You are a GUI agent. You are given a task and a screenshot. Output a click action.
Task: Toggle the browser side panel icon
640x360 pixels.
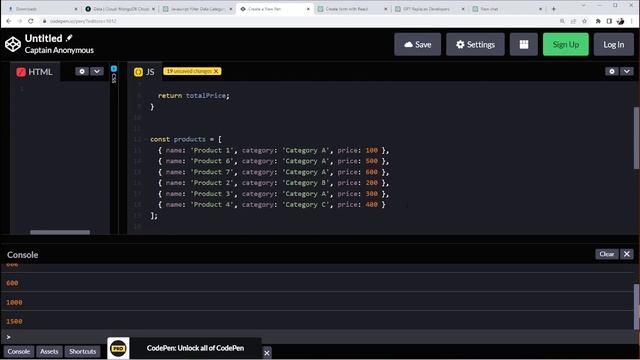pos(609,21)
